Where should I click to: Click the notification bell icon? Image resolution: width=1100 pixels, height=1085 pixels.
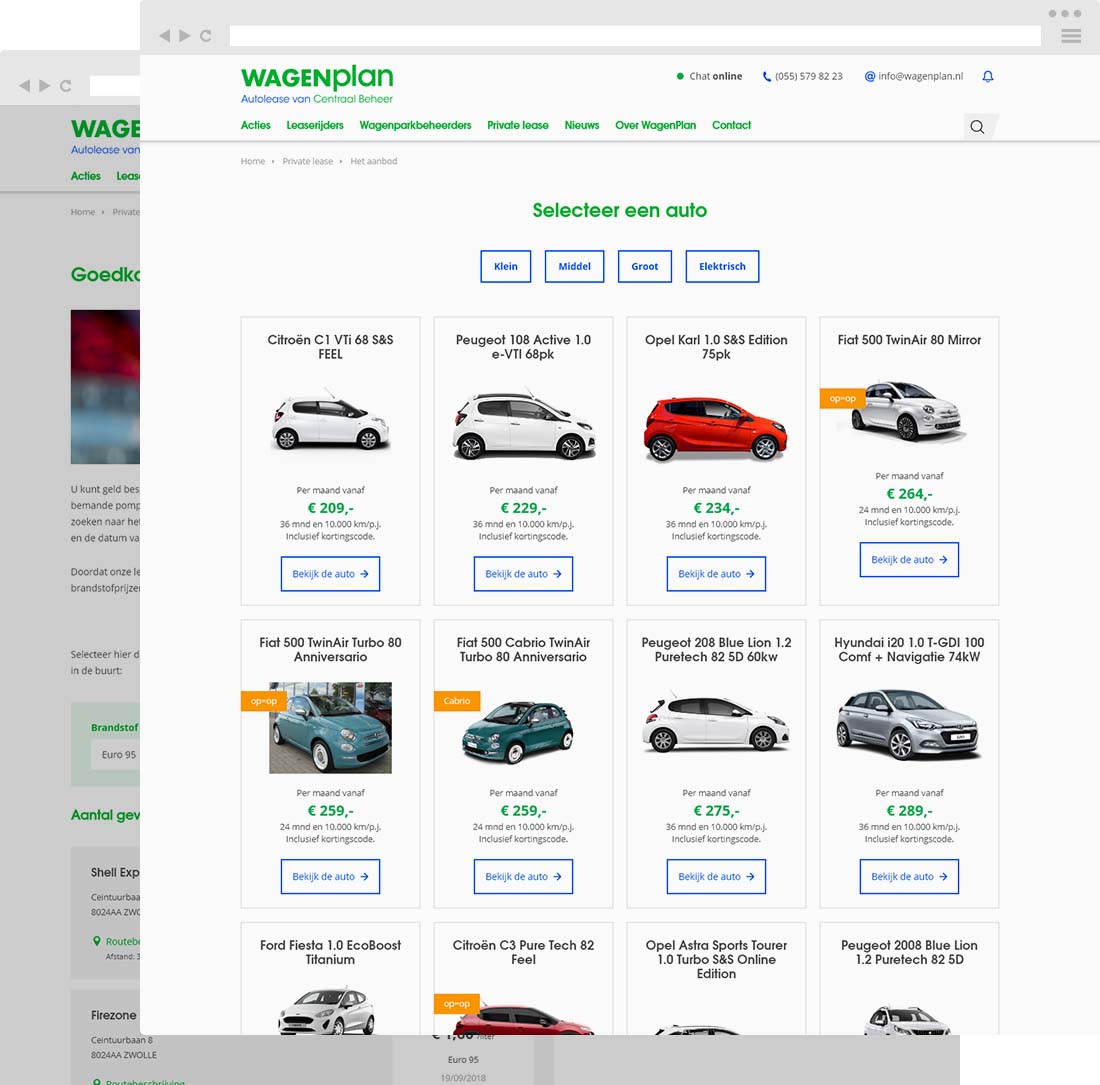[x=988, y=76]
